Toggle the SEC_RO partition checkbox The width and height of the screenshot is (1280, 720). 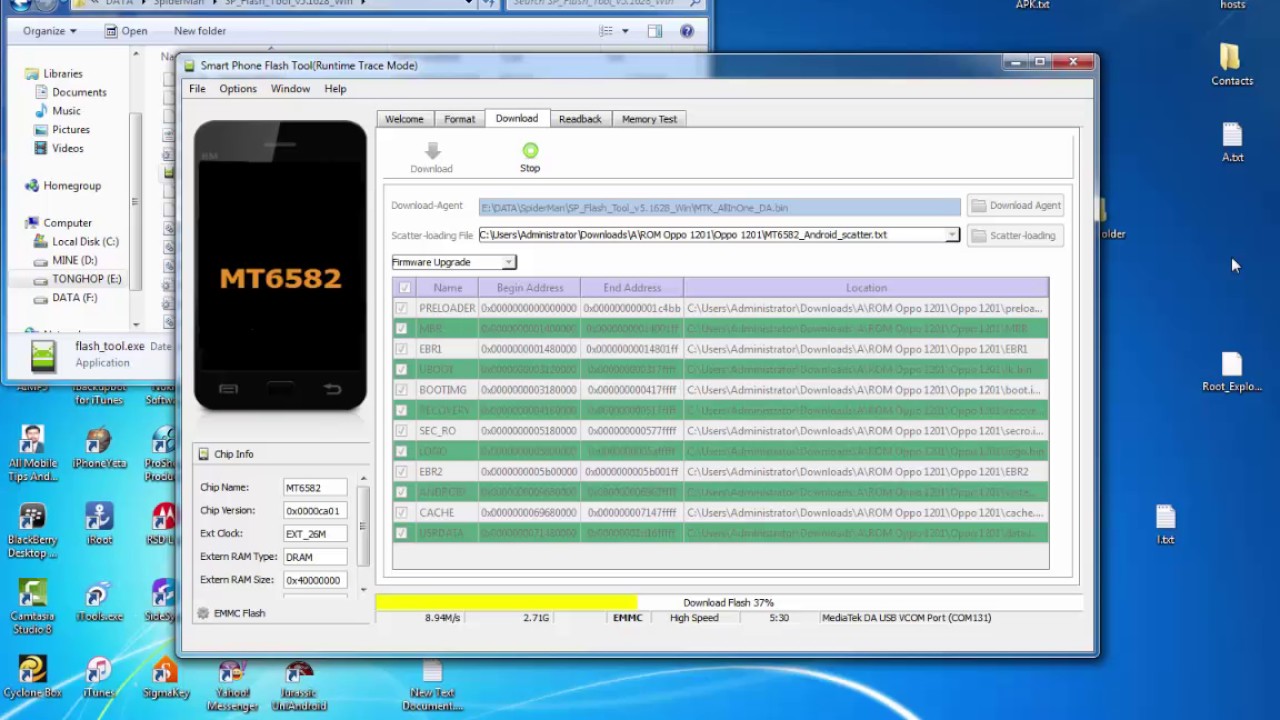coord(401,431)
